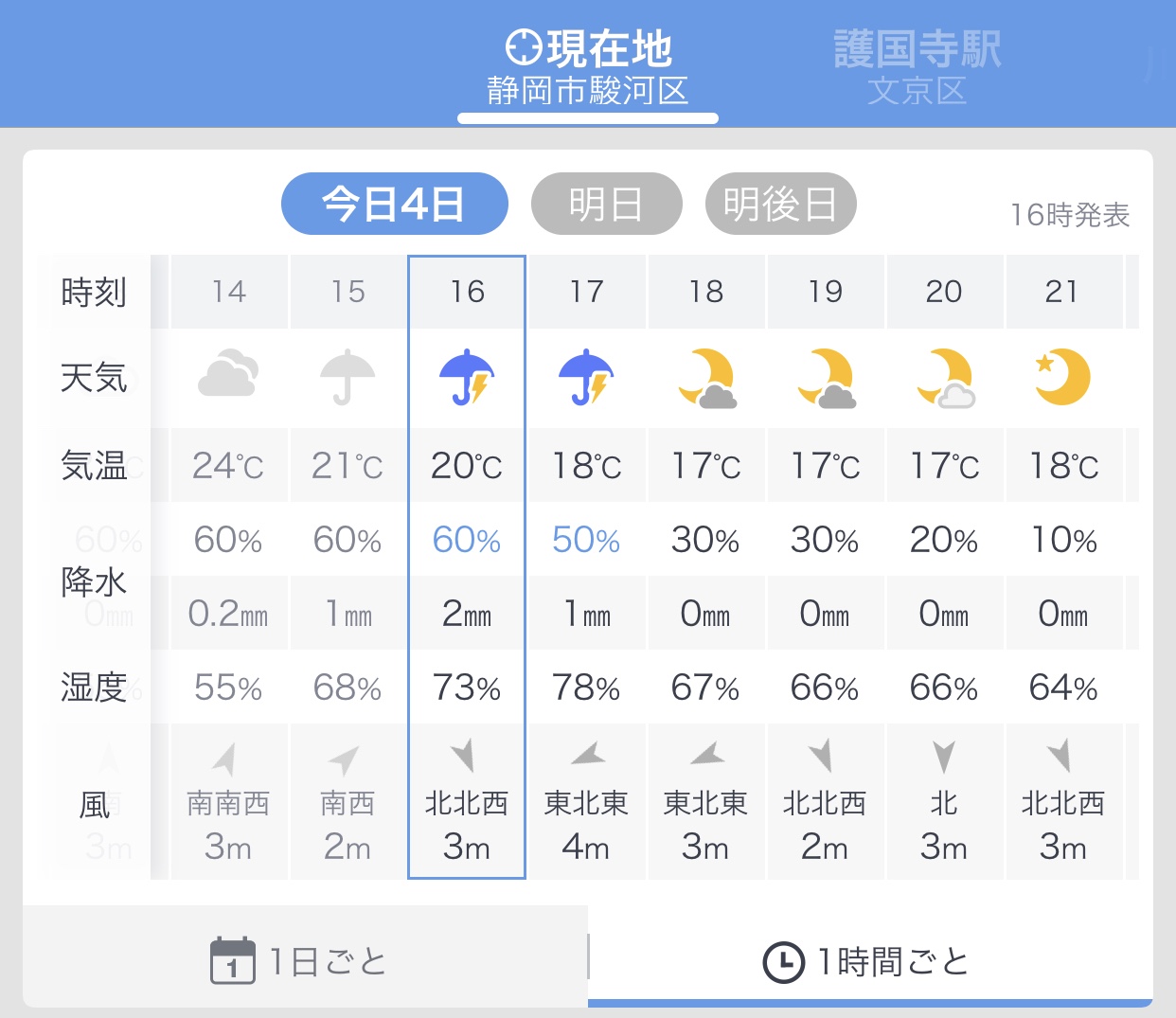Switch forecast to 明日

click(x=607, y=204)
